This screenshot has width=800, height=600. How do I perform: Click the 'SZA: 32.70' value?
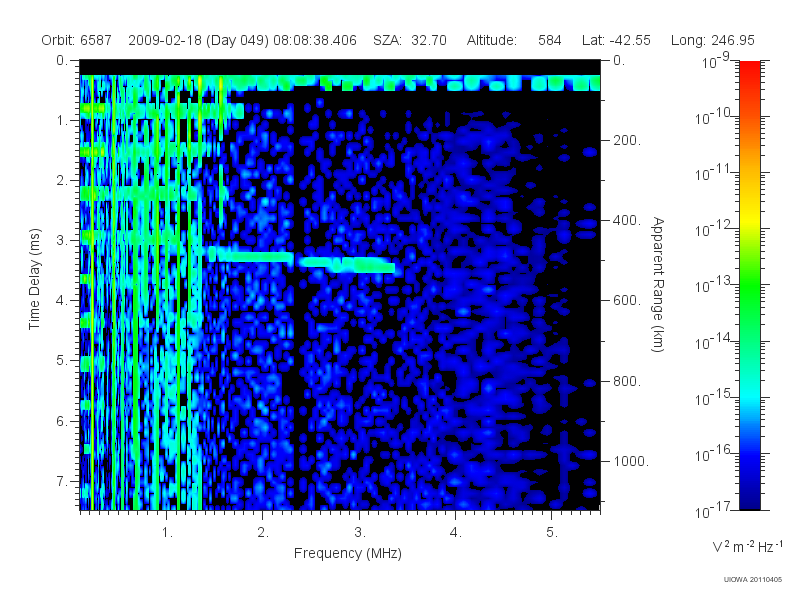[x=410, y=40]
